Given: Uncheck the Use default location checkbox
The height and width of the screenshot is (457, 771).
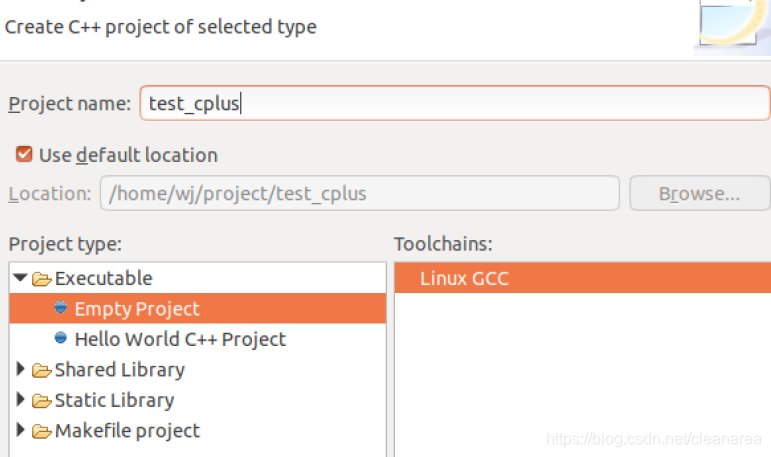Looking at the screenshot, I should (x=24, y=155).
